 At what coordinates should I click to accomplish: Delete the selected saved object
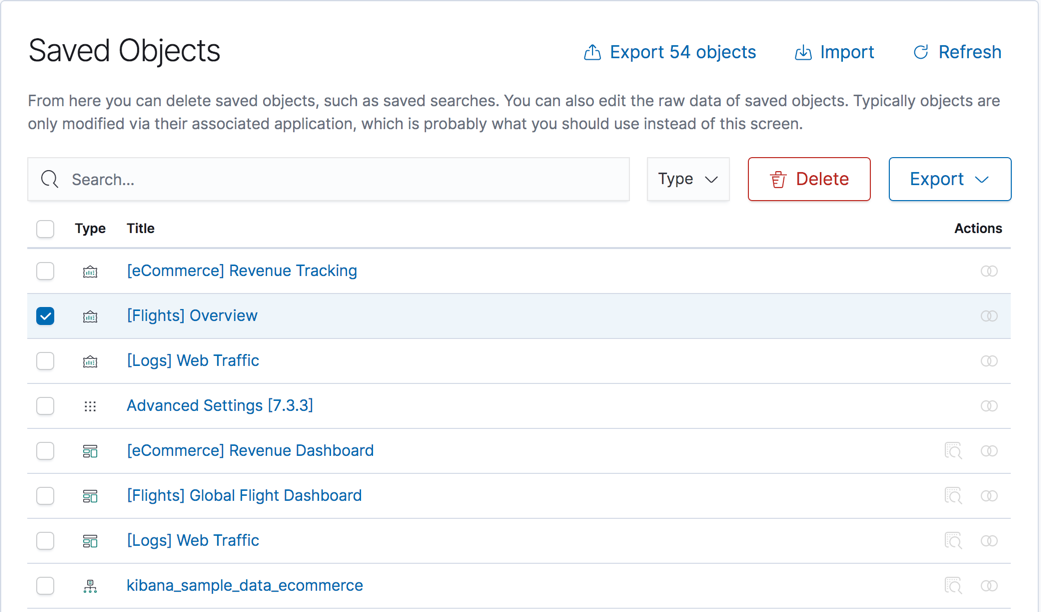click(809, 179)
